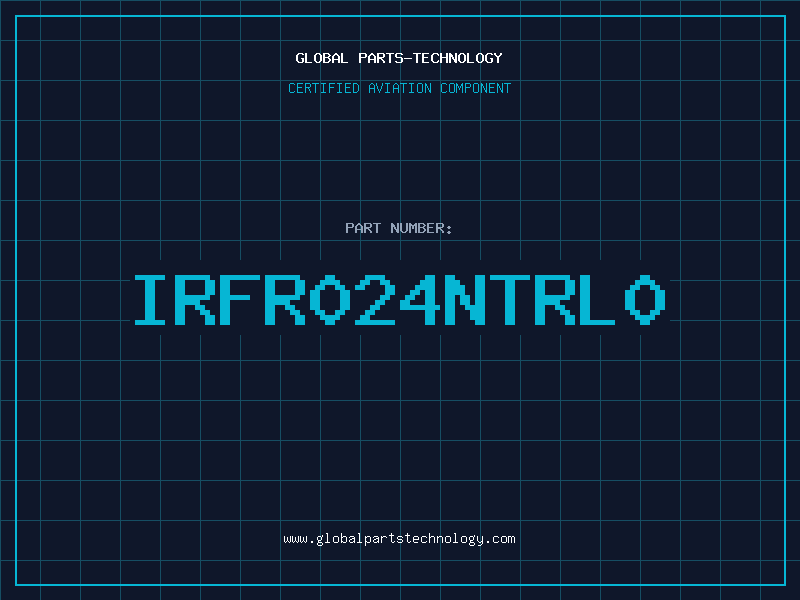
Task: Select the part number IRFR024NTRL0
Action: [x=399, y=300]
